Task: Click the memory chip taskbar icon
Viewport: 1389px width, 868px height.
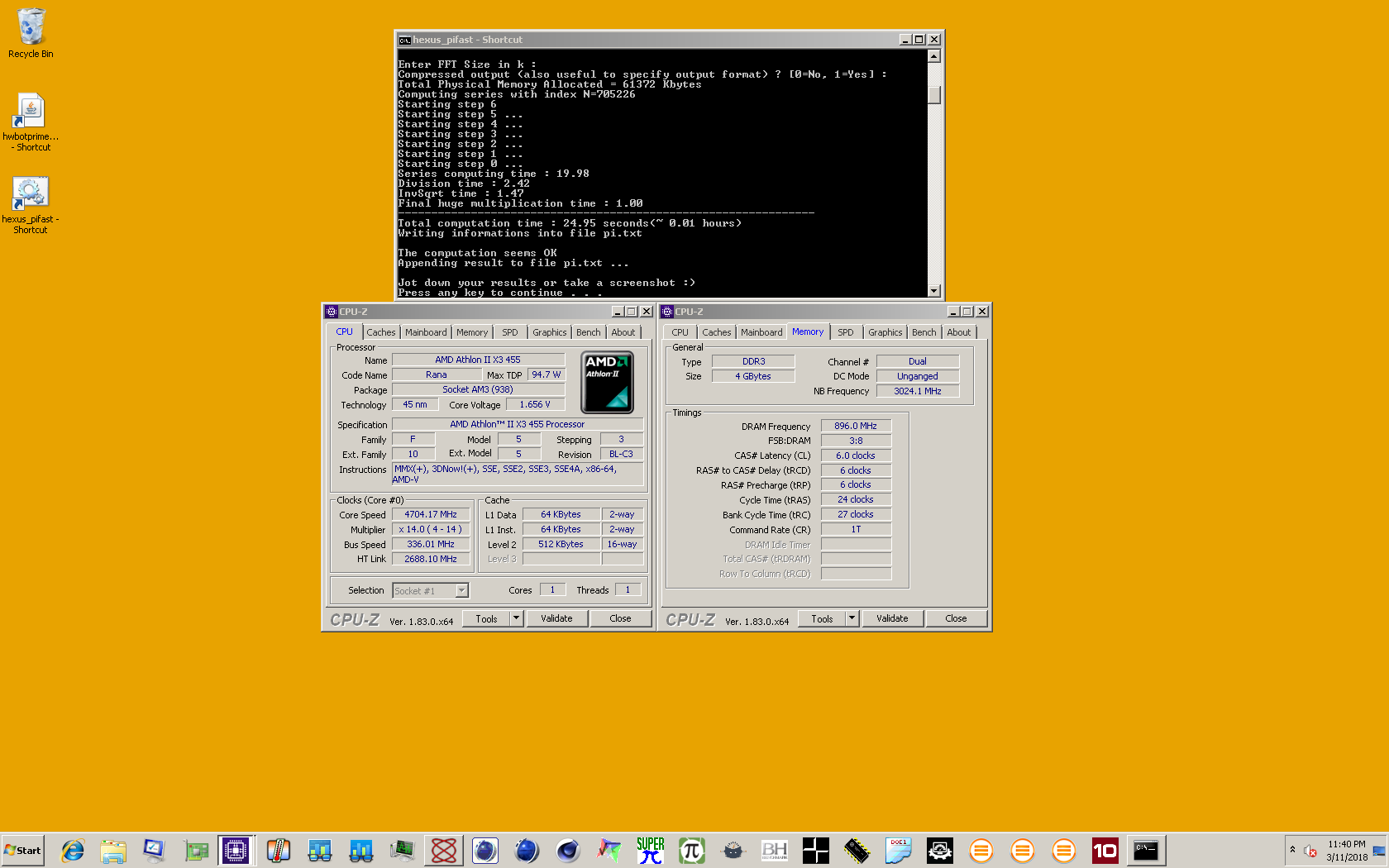Action: pos(857,850)
